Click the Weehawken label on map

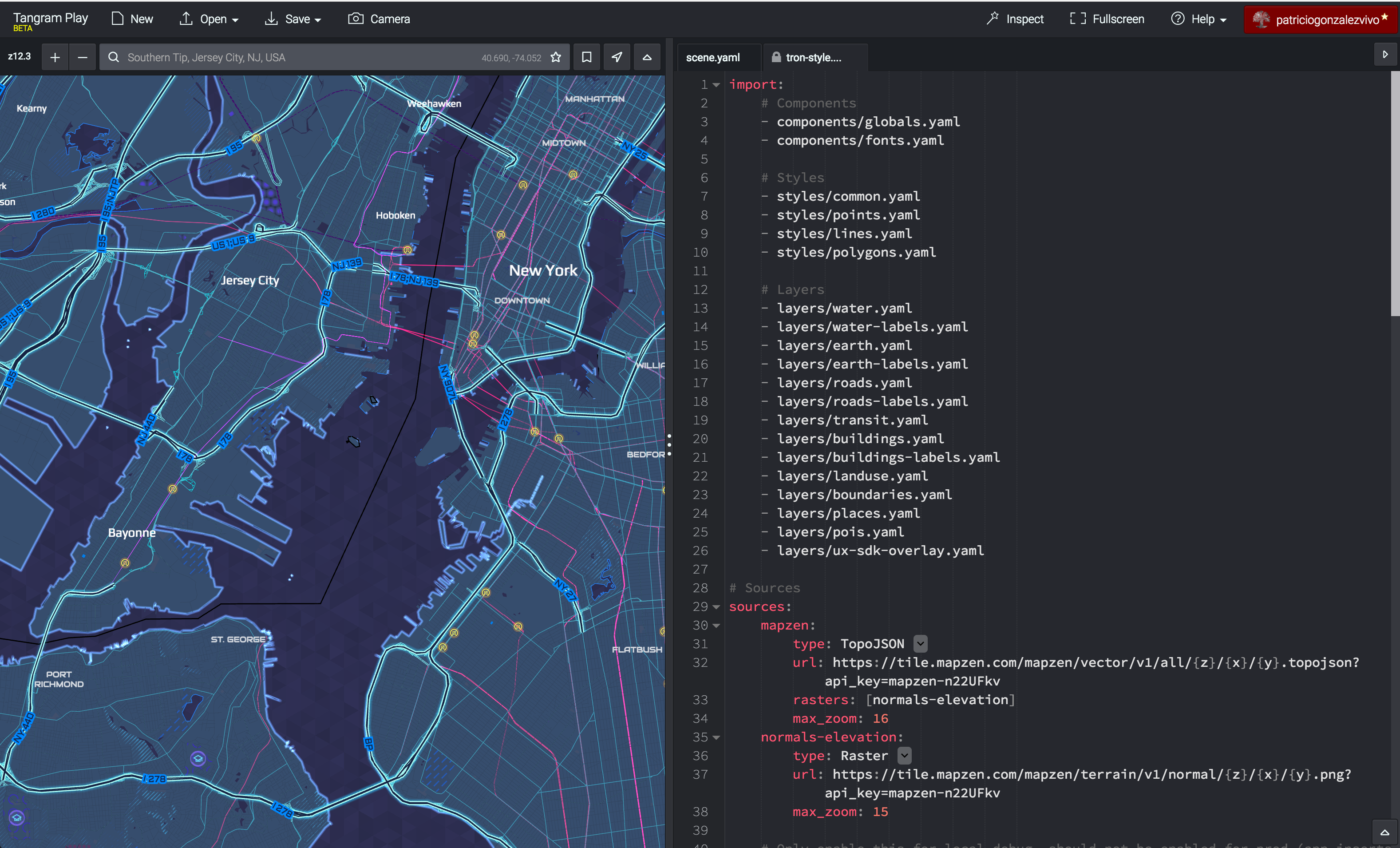tap(434, 103)
